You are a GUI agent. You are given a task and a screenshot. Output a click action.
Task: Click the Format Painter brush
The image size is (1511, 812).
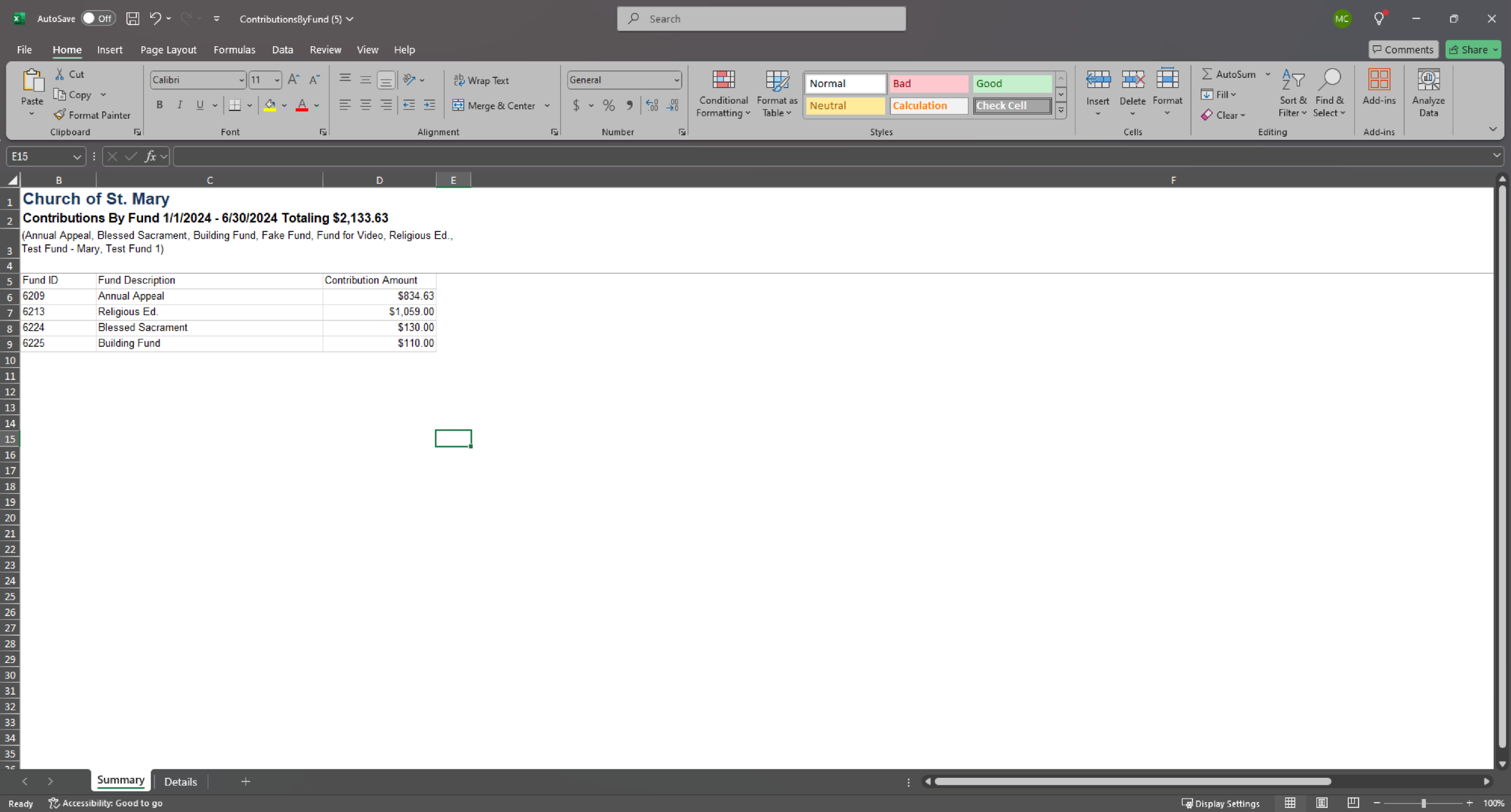59,115
